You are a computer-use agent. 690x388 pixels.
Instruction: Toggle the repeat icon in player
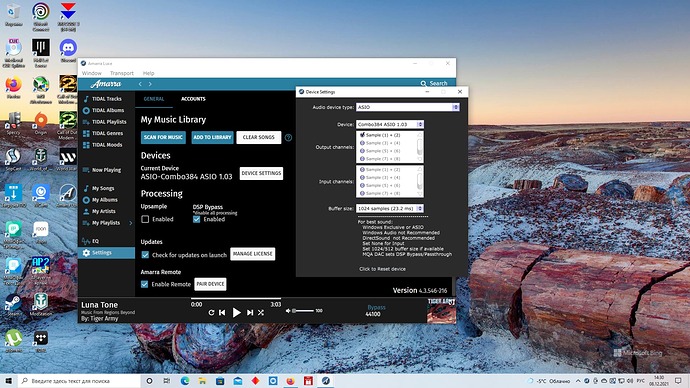[211, 312]
